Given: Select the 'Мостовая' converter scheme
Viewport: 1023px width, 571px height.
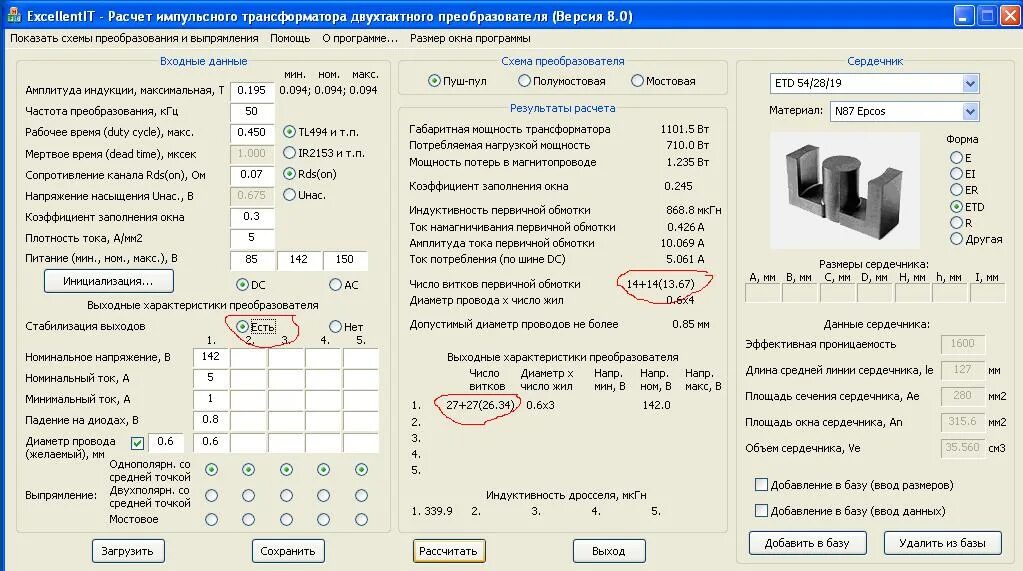Looking at the screenshot, I should pyautogui.click(x=637, y=81).
